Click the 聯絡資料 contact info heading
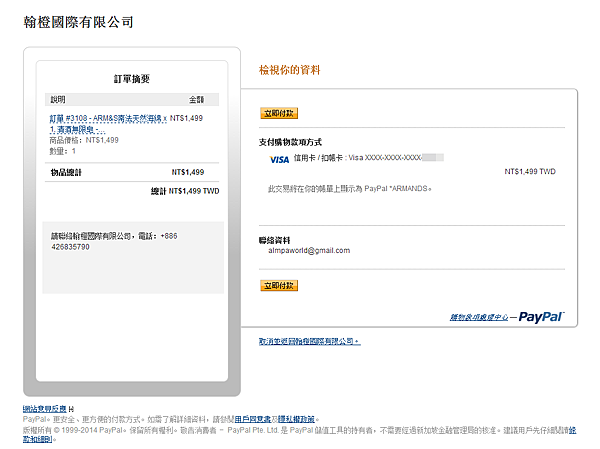 pos(274,240)
